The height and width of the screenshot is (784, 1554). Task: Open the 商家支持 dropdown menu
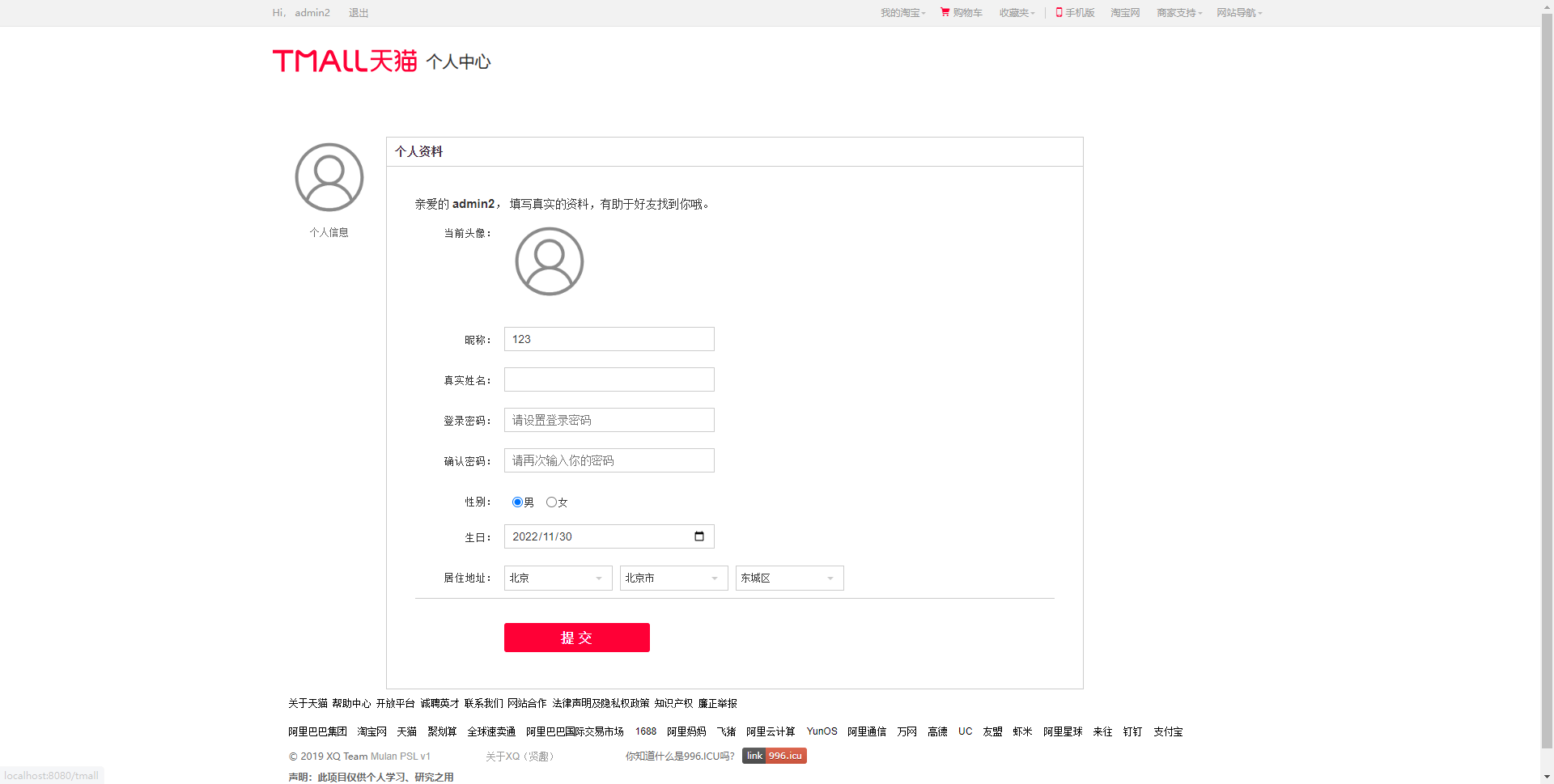(1179, 13)
